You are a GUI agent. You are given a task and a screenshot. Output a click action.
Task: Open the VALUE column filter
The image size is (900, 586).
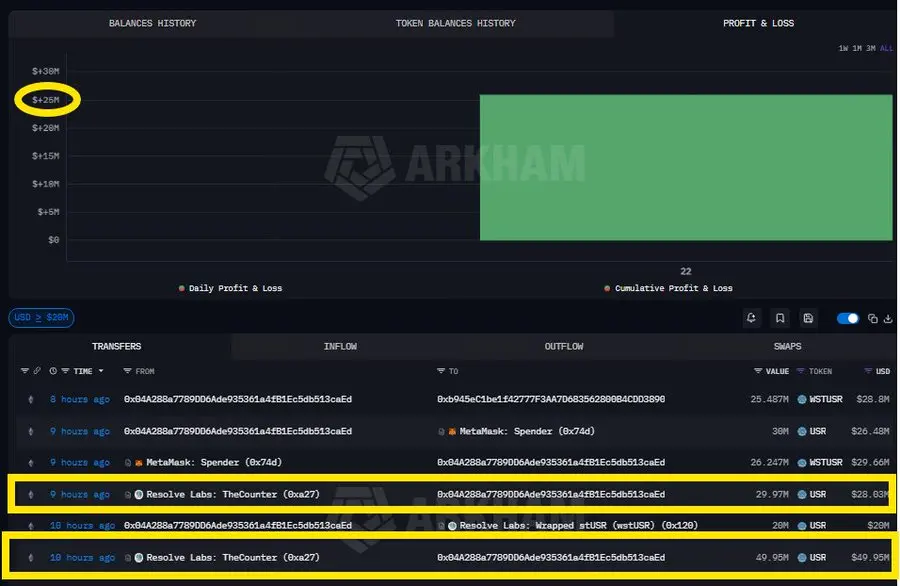point(758,371)
